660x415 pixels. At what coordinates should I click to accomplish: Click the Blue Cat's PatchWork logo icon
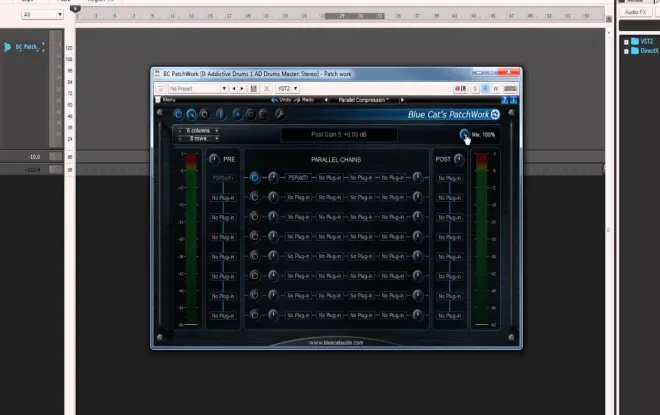tap(495, 114)
